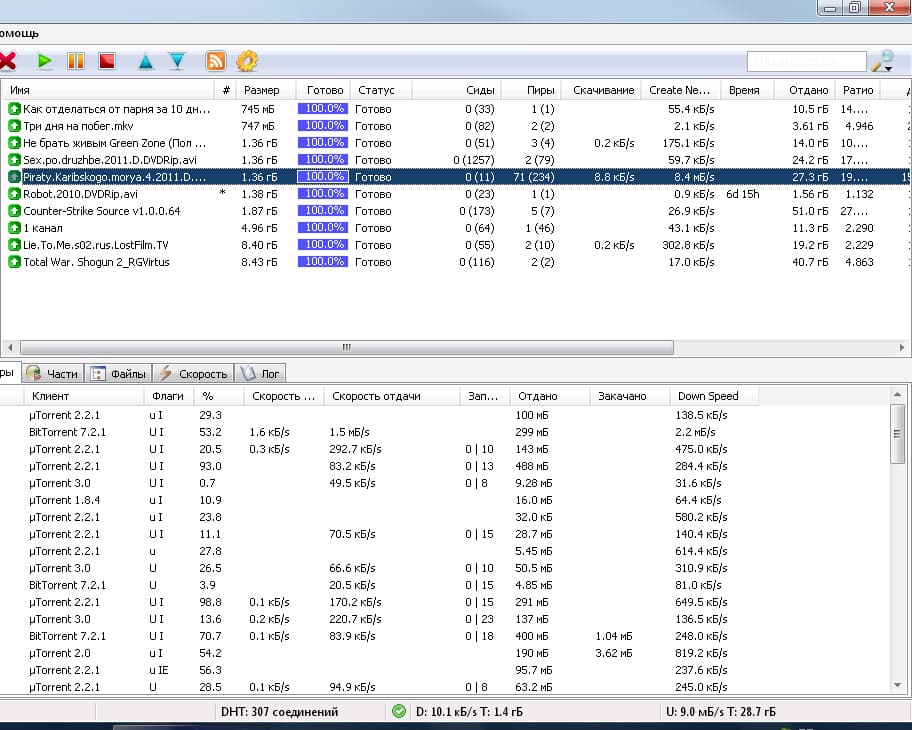912x730 pixels.
Task: Click the peers list vertical scrollbar thumb
Action: (x=897, y=434)
